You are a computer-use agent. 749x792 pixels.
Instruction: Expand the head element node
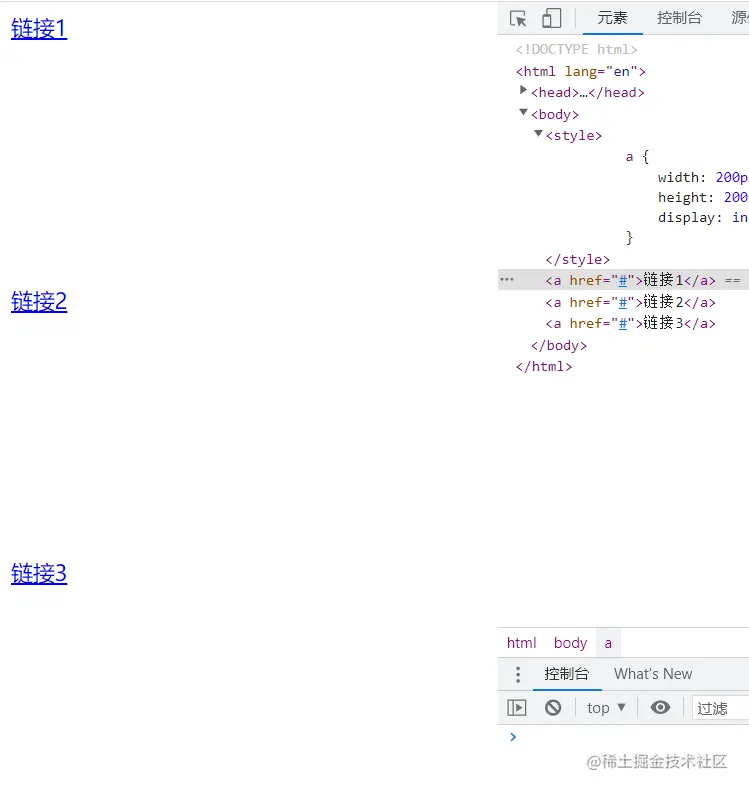pyautogui.click(x=523, y=90)
